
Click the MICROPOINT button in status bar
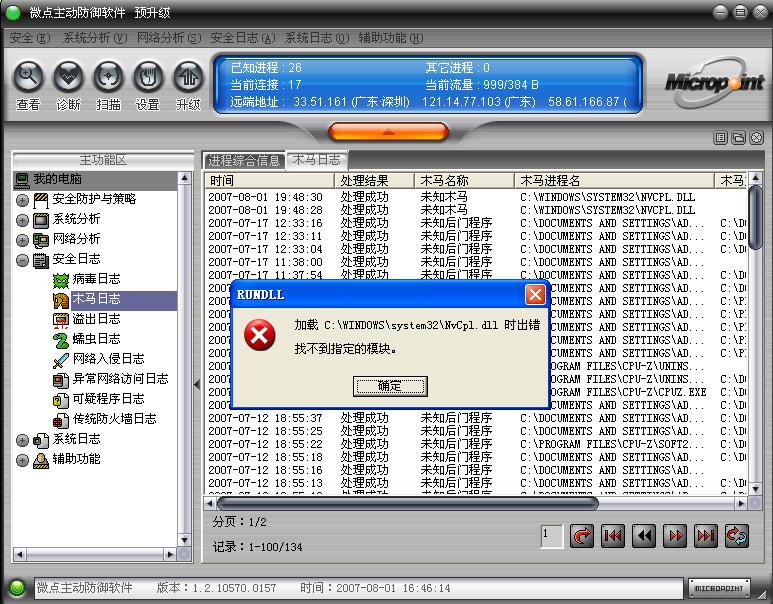click(719, 588)
